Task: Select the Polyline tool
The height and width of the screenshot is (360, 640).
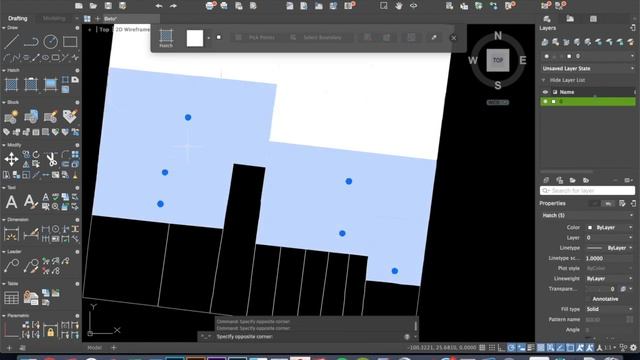Action: coord(31,42)
